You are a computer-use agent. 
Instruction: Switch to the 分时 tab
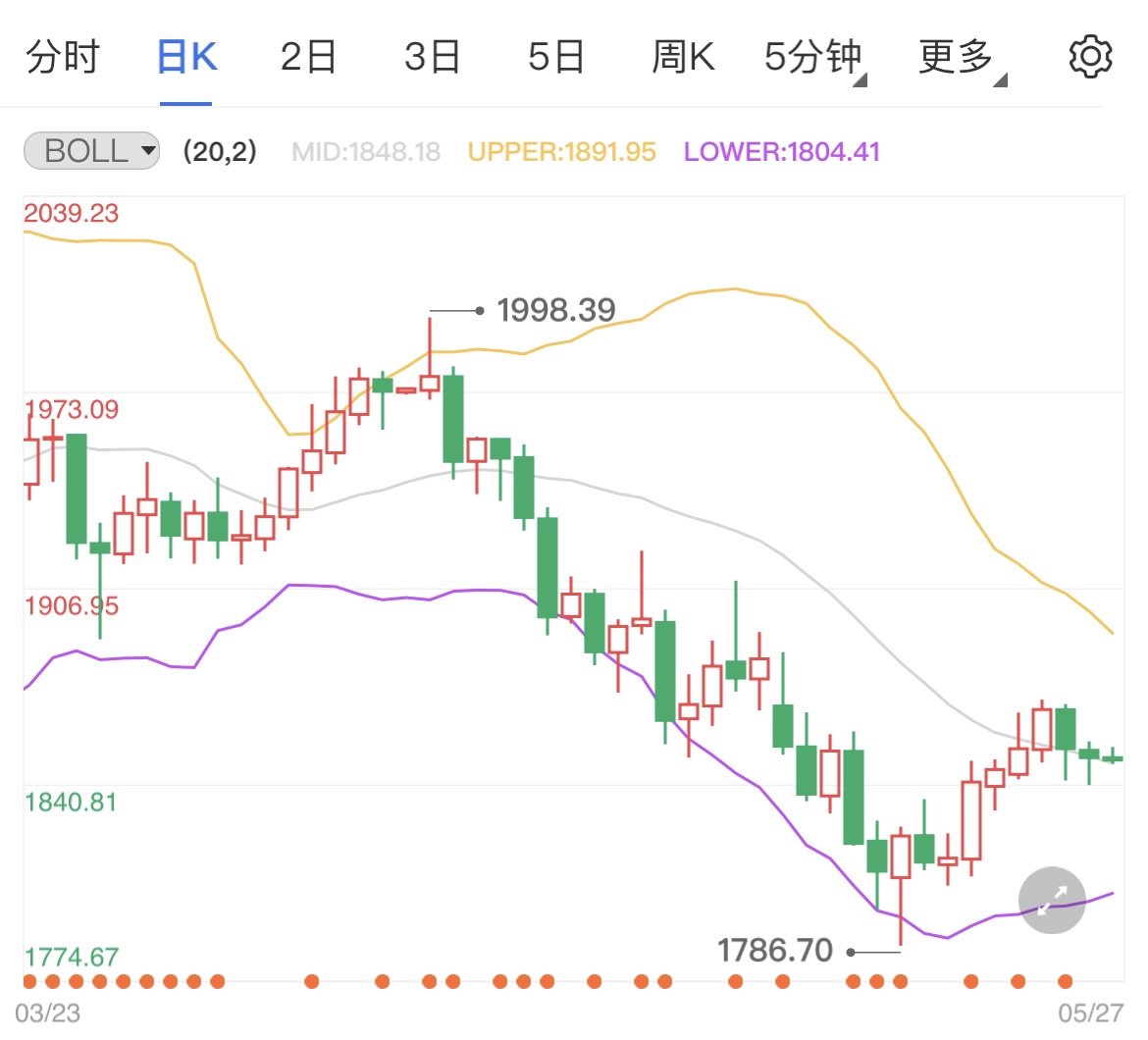[x=63, y=57]
